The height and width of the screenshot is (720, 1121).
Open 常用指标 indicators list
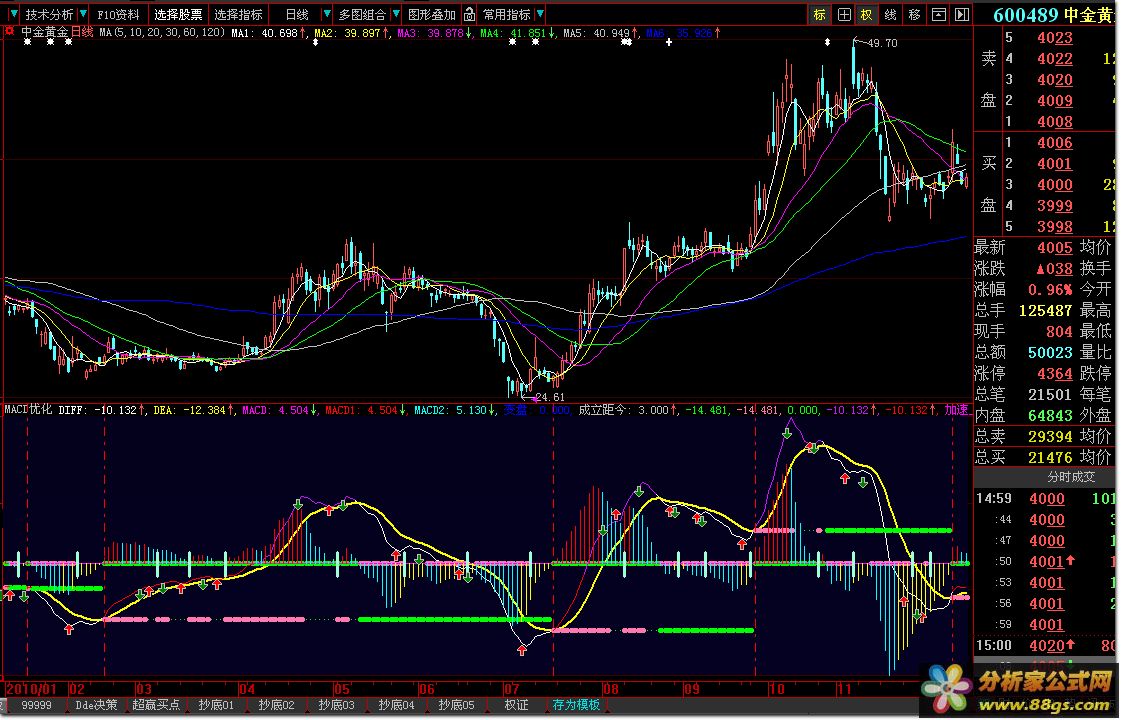tap(506, 14)
